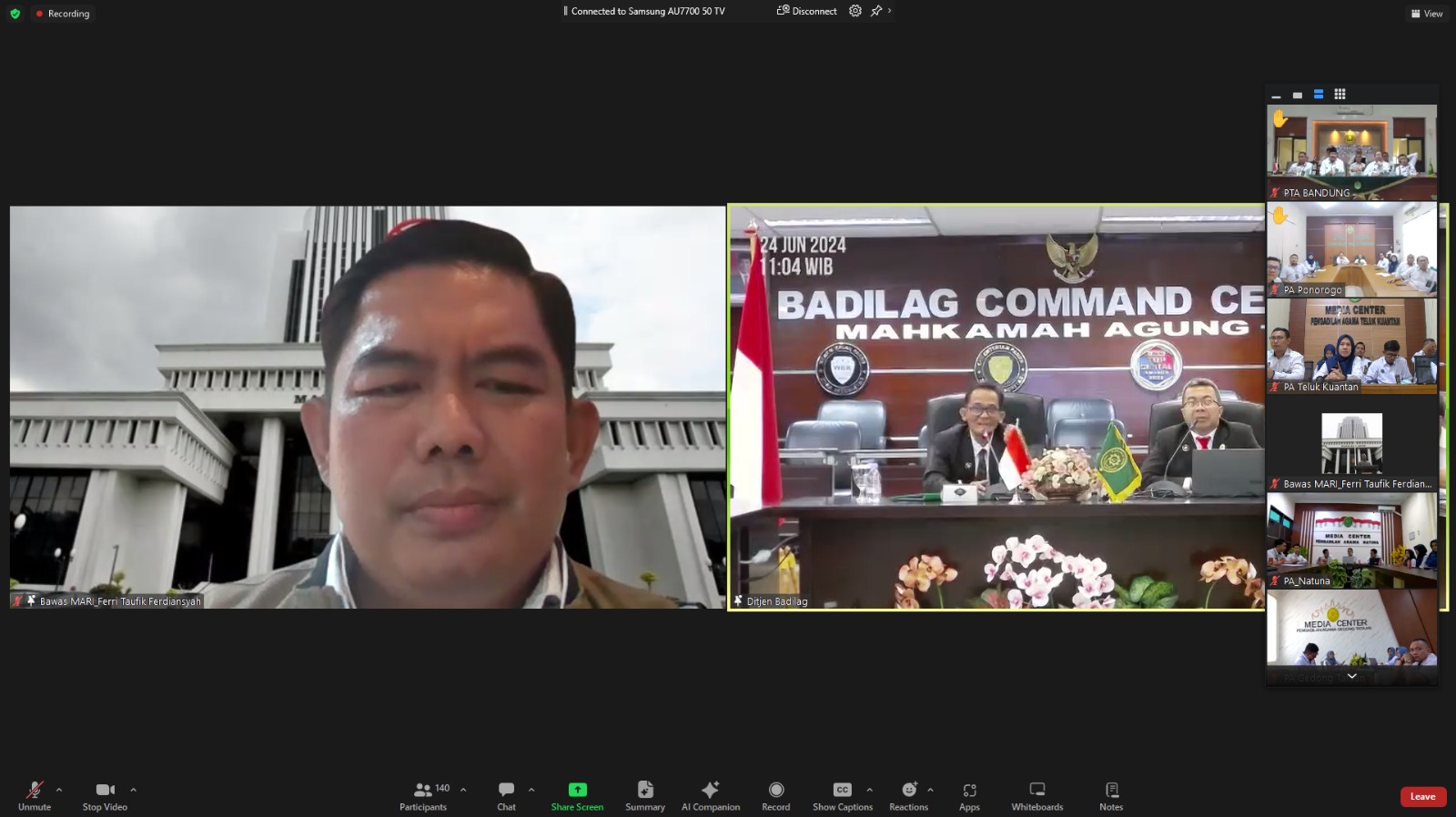The image size is (1456, 817).
Task: Open AI Companion
Action: click(x=711, y=795)
